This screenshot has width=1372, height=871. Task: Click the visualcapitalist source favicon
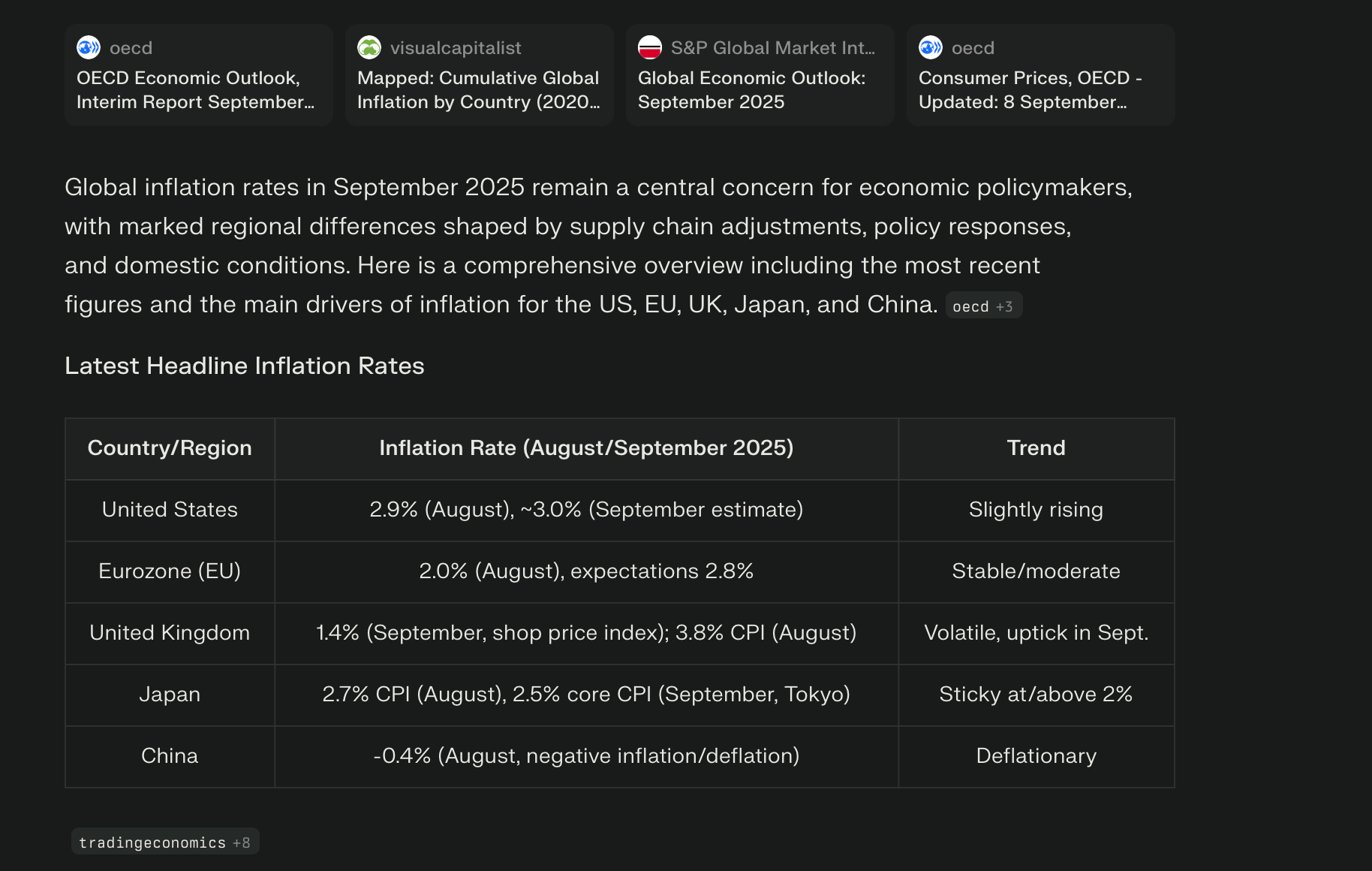pyautogui.click(x=369, y=47)
